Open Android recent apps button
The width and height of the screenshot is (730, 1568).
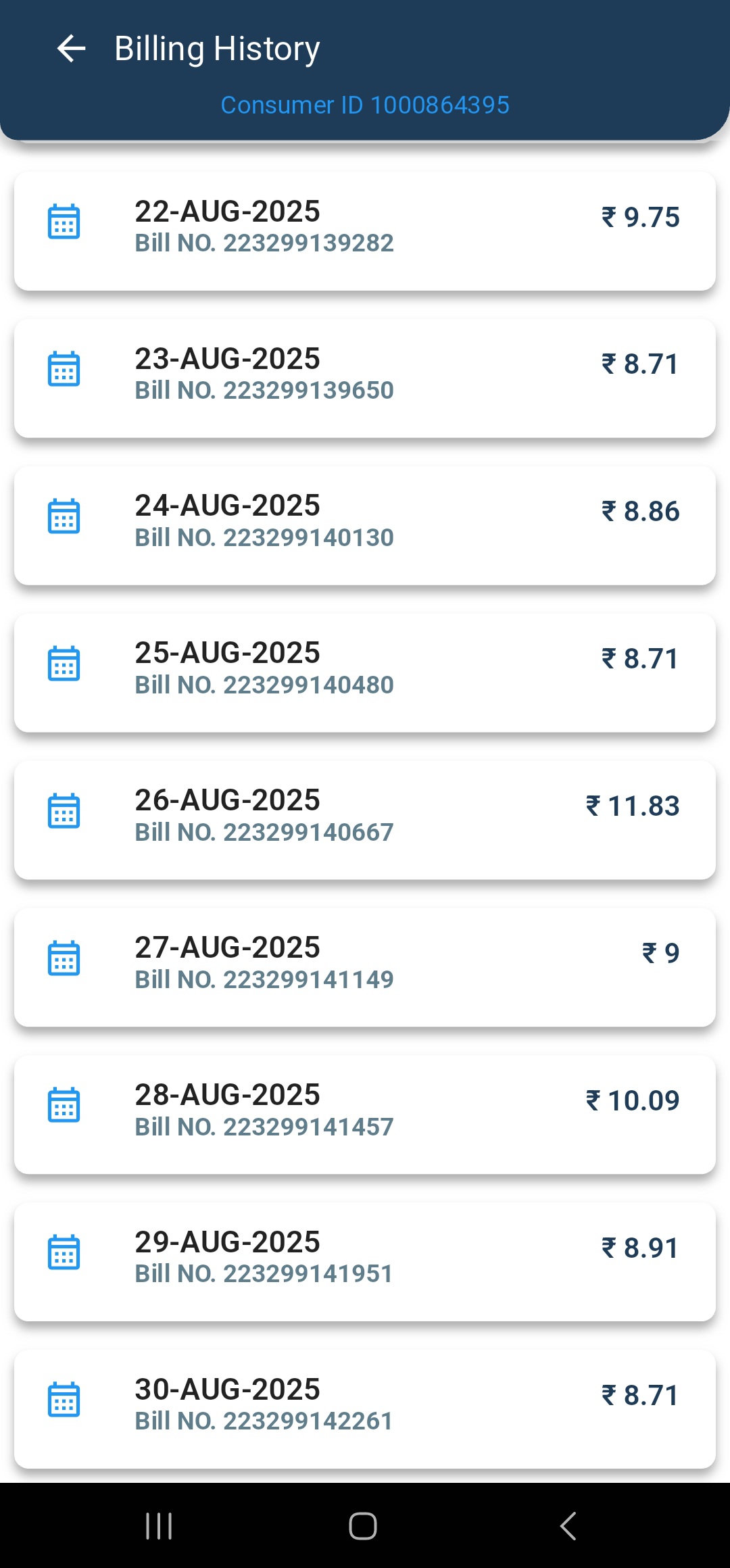click(x=159, y=1525)
